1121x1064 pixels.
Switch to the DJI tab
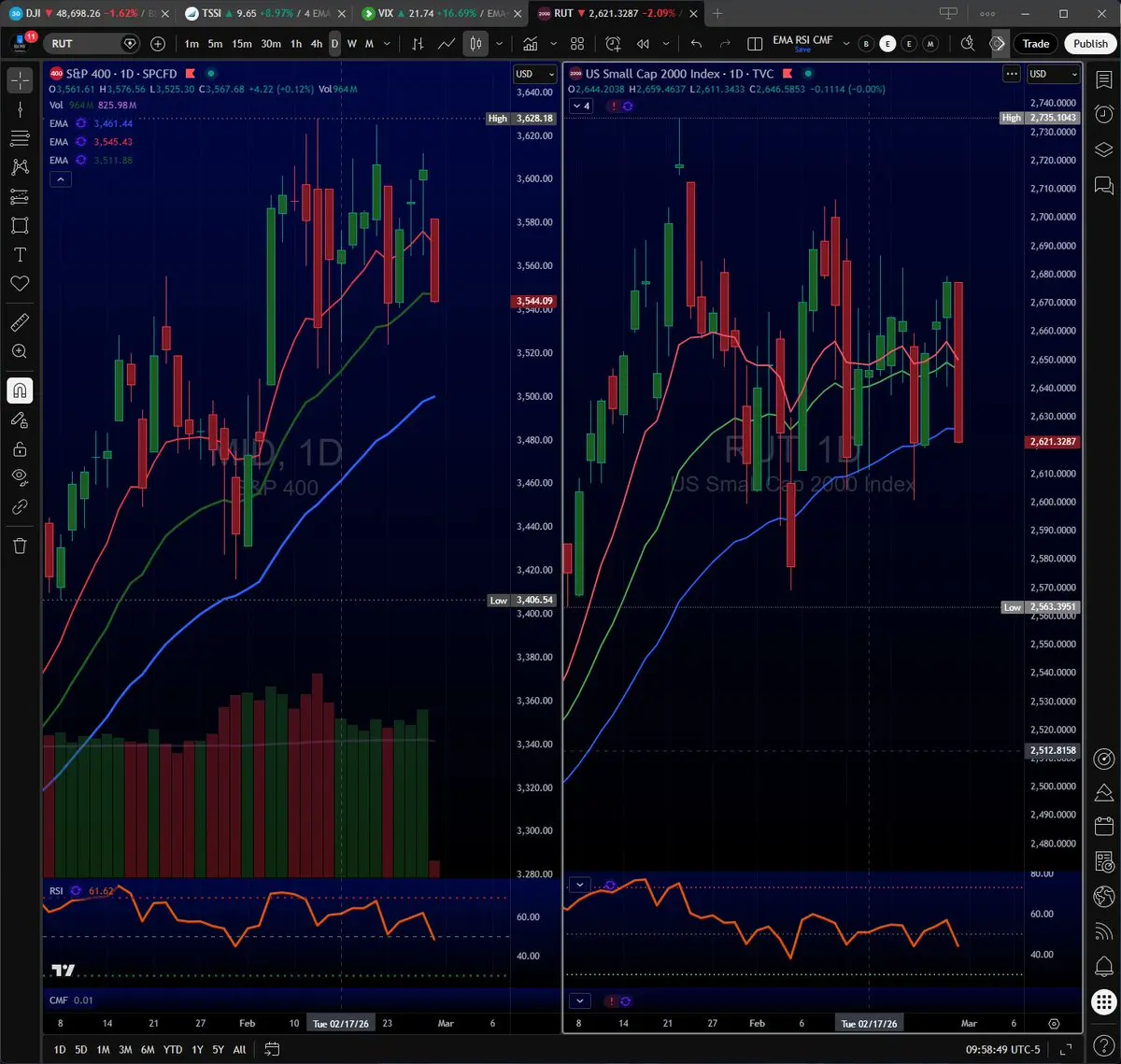87,14
